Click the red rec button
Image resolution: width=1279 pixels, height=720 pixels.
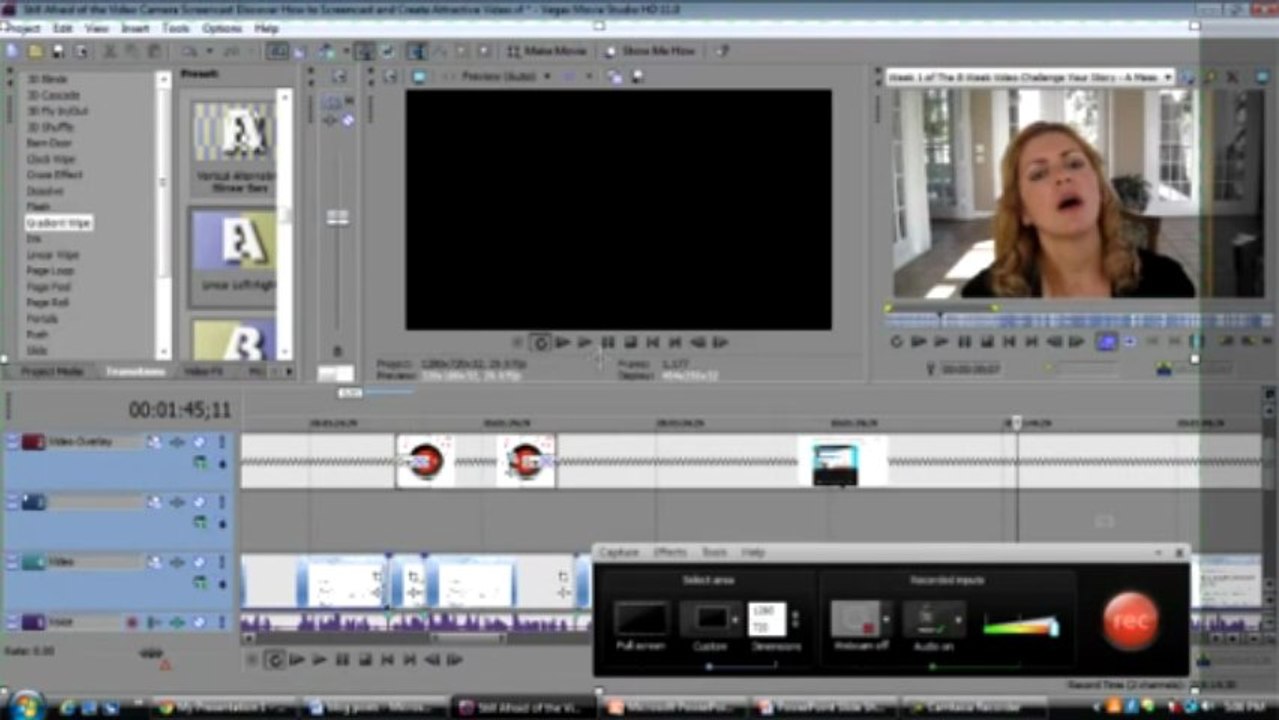(x=1130, y=621)
